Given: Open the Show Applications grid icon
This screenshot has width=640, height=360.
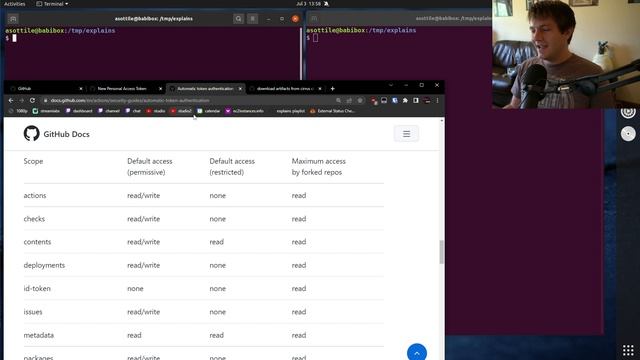Looking at the screenshot, I should [x=628, y=350].
